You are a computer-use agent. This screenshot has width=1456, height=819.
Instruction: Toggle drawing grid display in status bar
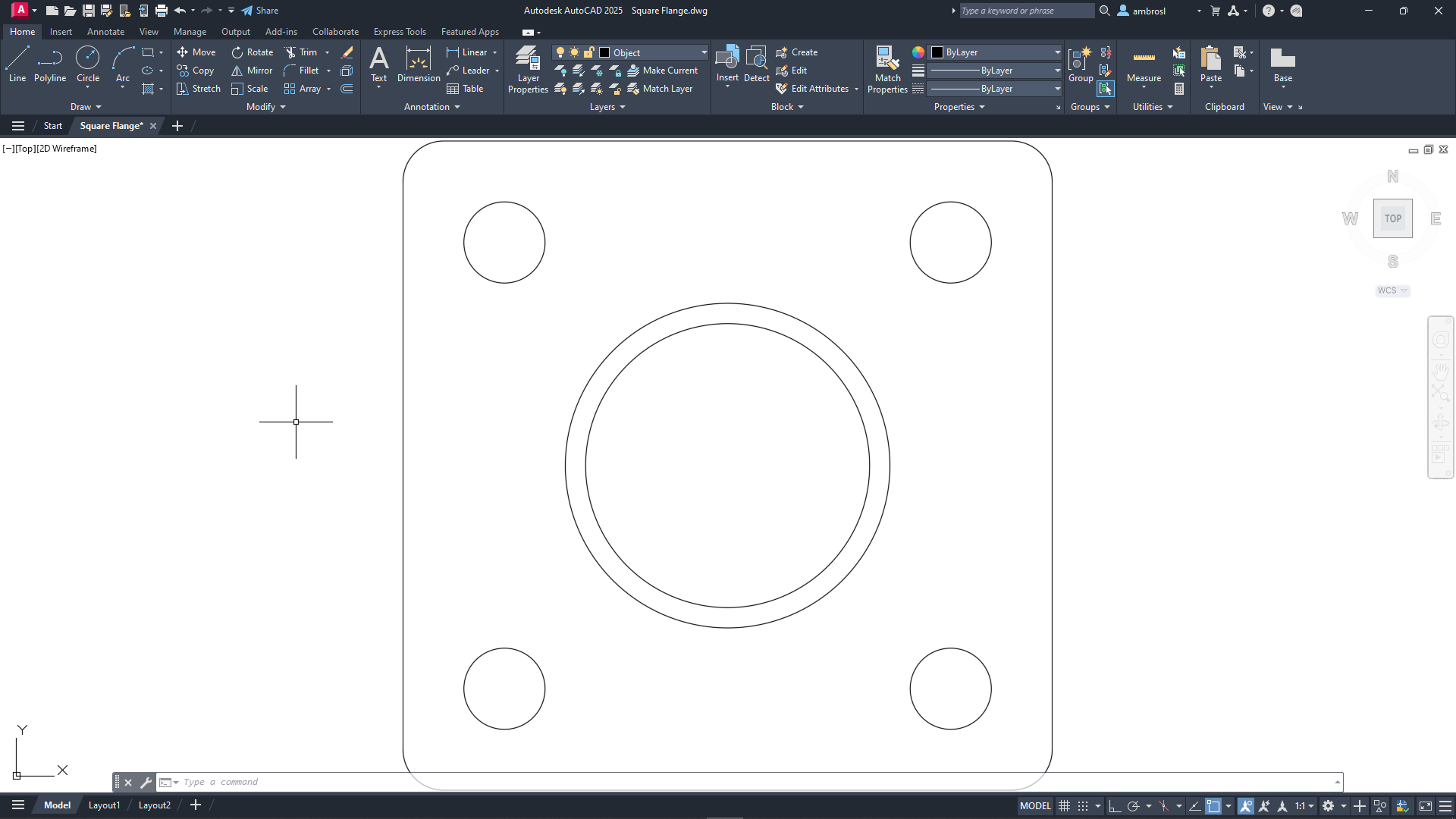(1065, 806)
